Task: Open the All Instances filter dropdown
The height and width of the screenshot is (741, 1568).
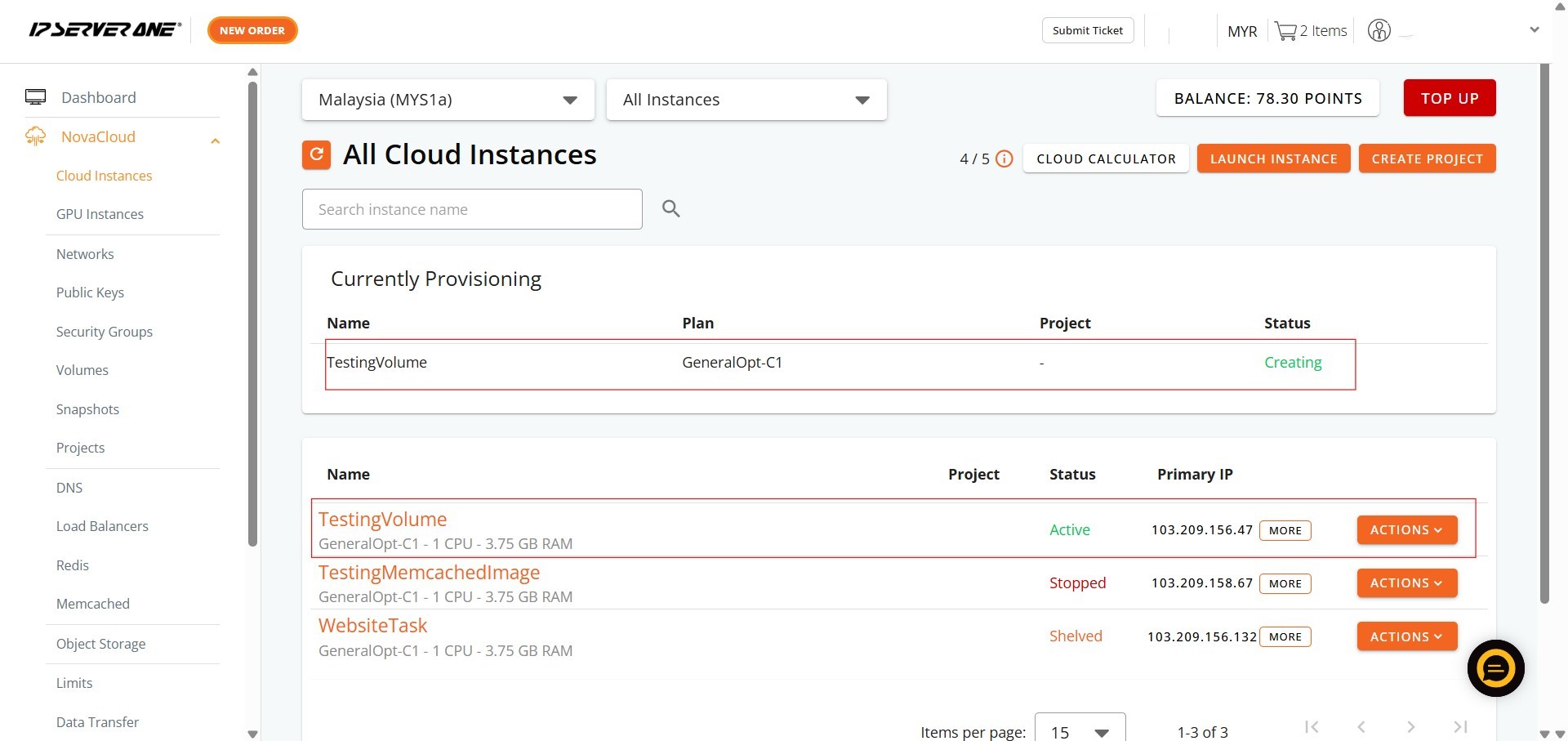Action: coord(746,100)
